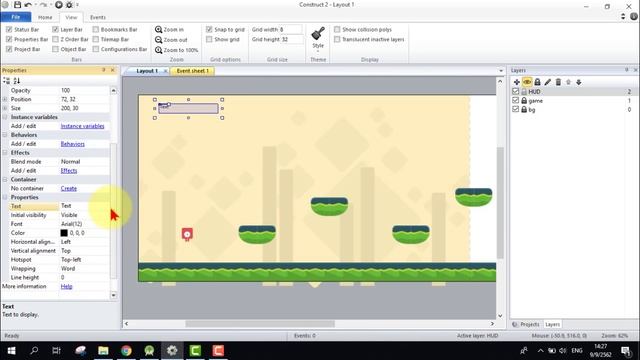
Task: Delete the selected layer with trash icon
Action: [558, 82]
